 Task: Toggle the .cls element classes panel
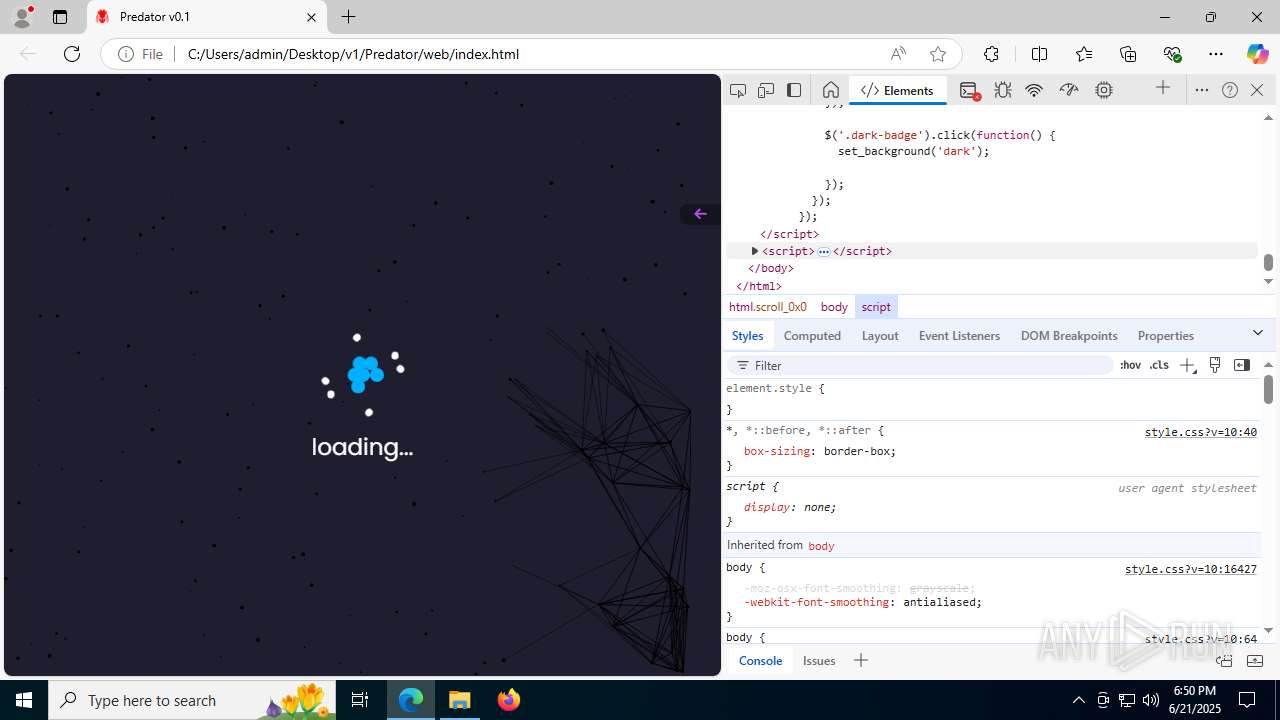coord(1159,365)
